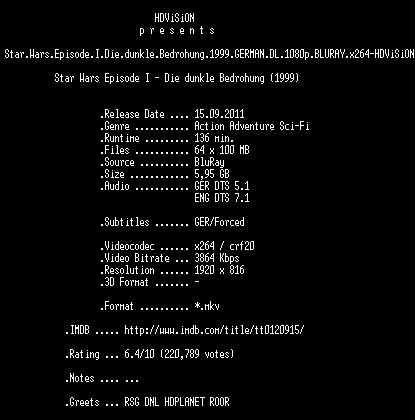Image resolution: width=415 pixels, height=420 pixels.
Task: Click the Source value BluRay
Action: (x=209, y=162)
